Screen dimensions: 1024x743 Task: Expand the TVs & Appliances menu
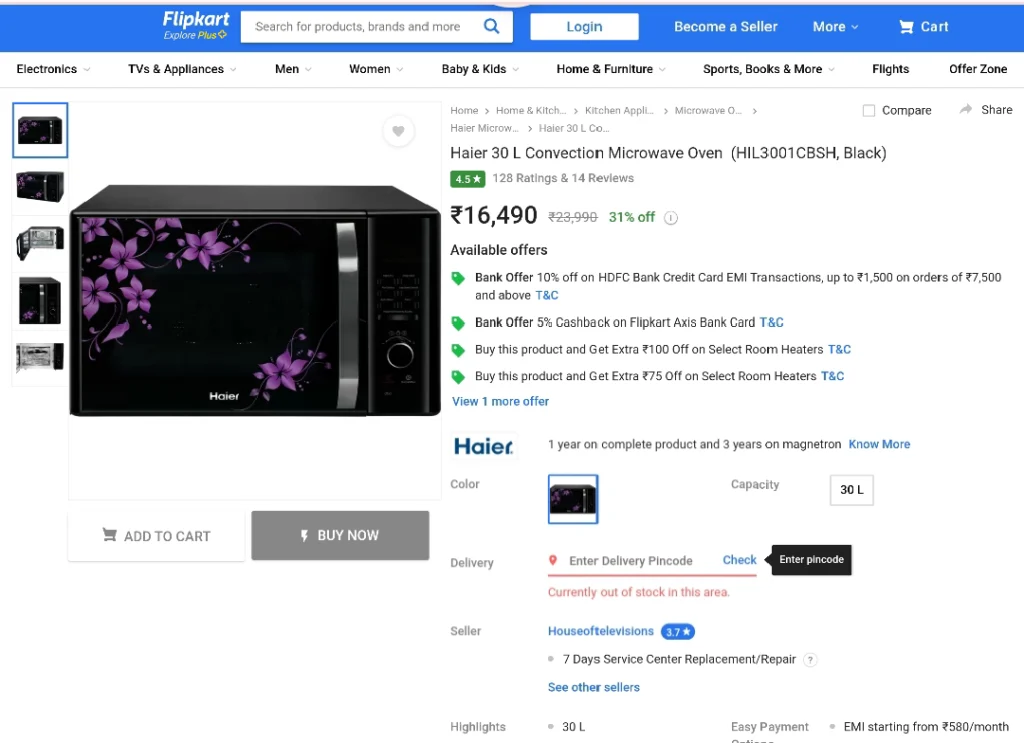coord(182,69)
